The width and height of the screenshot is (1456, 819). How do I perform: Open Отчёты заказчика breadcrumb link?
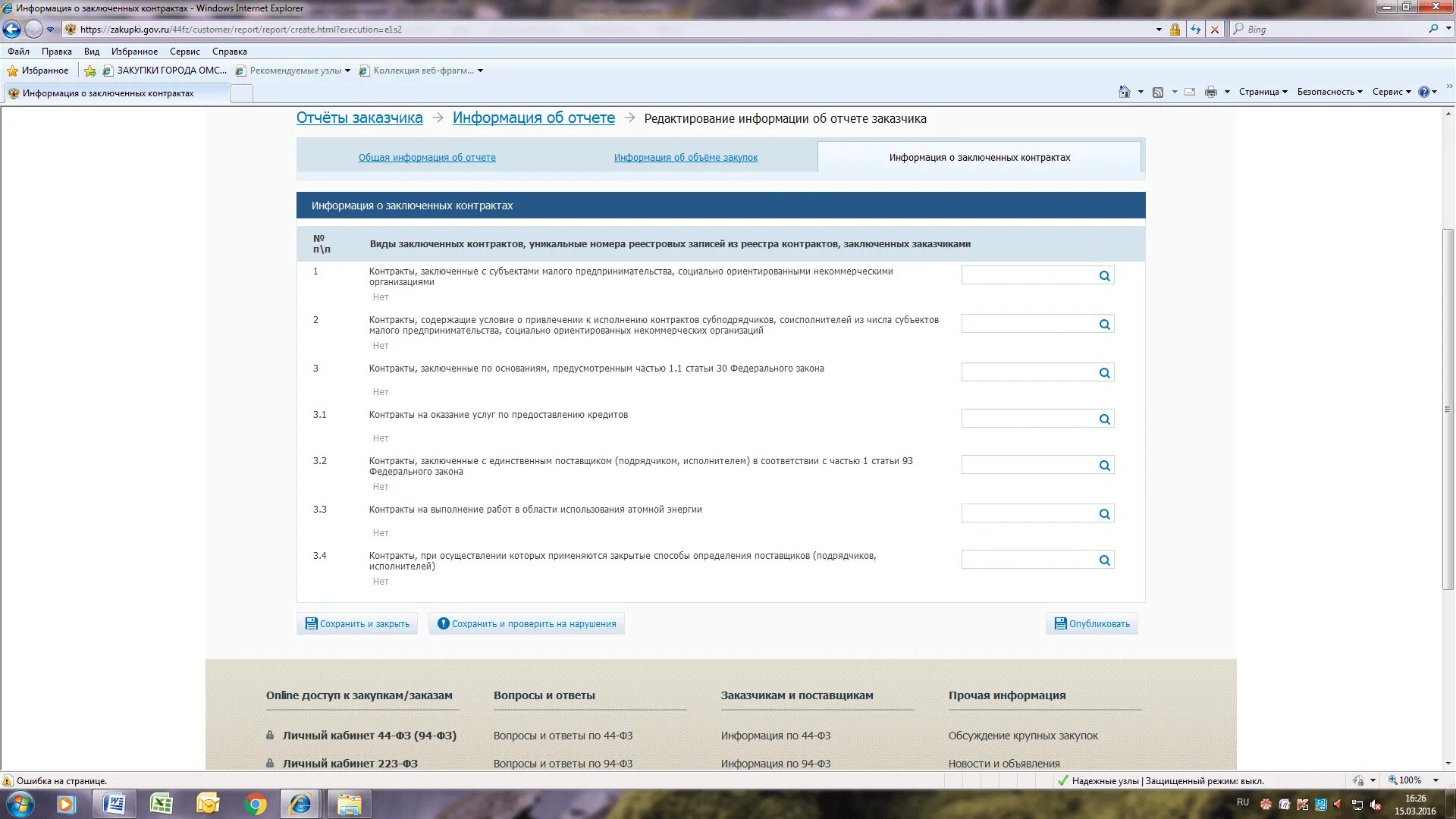(x=359, y=118)
